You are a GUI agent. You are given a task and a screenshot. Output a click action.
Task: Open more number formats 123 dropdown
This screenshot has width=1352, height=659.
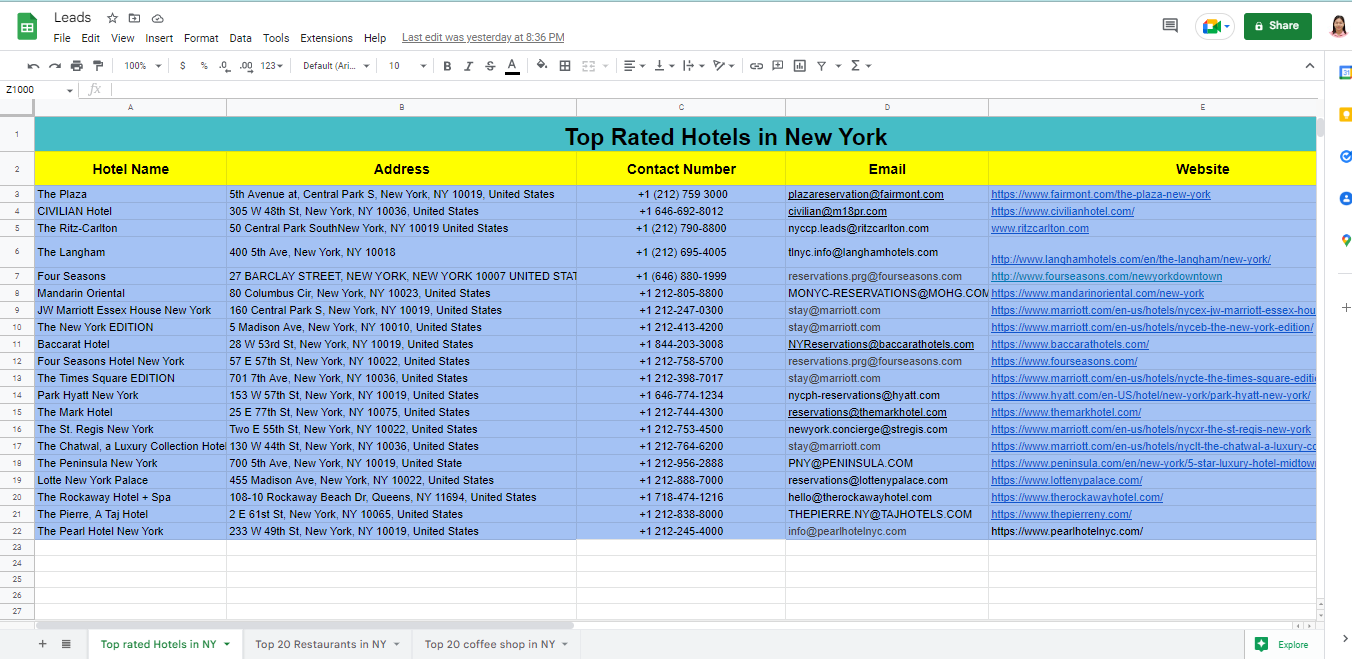click(x=271, y=66)
